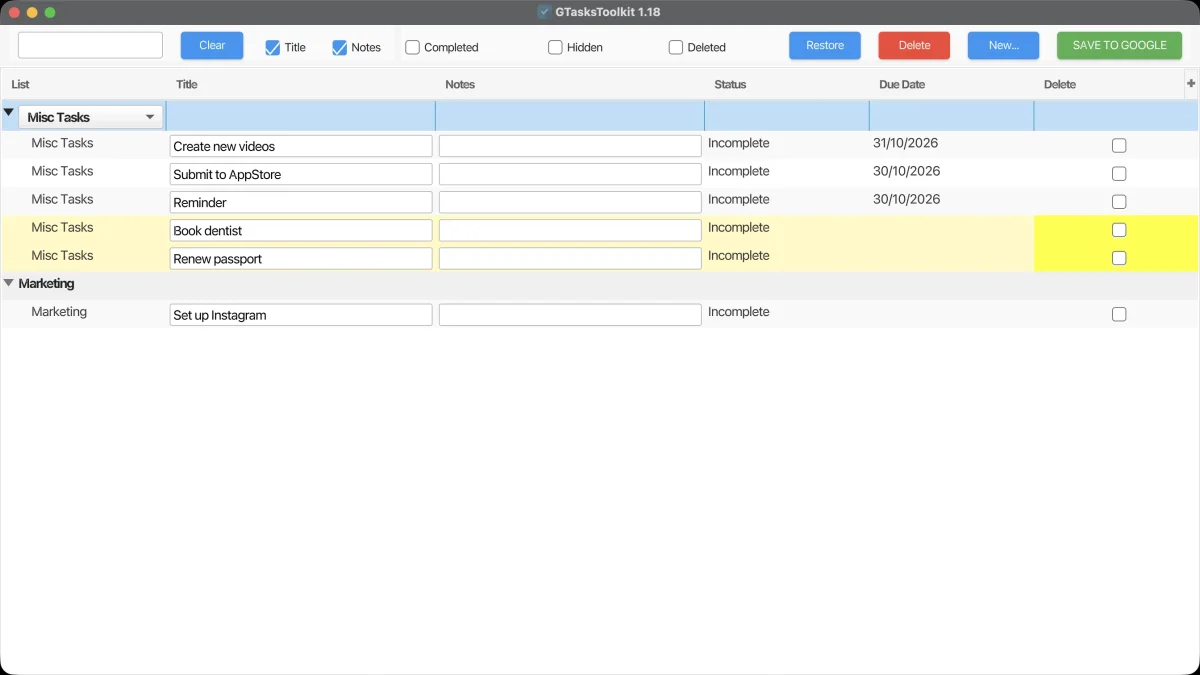Check delete box for Reminder task

click(1119, 202)
